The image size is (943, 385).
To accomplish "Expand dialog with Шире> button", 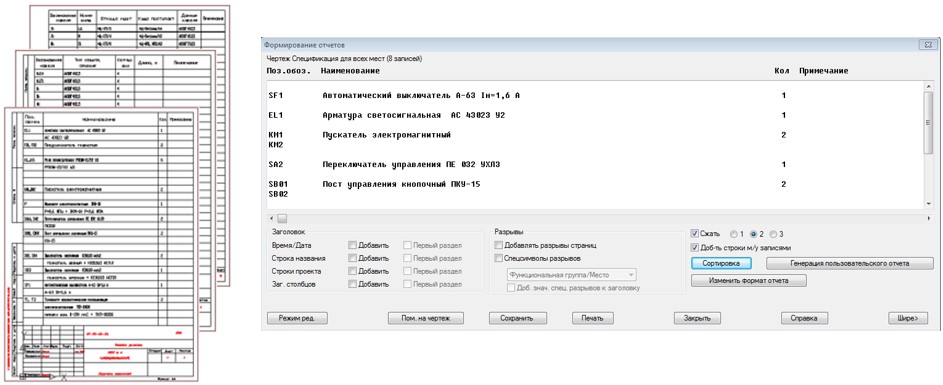I will 908,318.
